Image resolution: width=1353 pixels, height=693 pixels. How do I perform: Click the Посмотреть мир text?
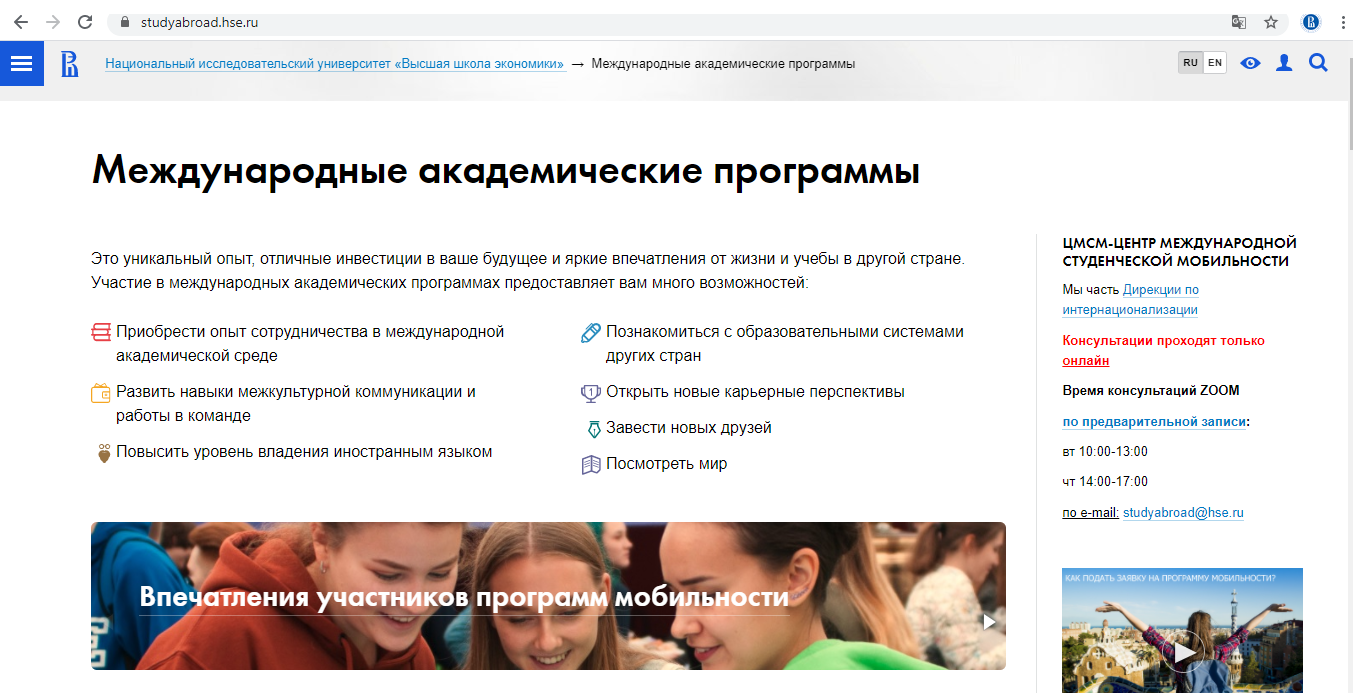coord(667,464)
